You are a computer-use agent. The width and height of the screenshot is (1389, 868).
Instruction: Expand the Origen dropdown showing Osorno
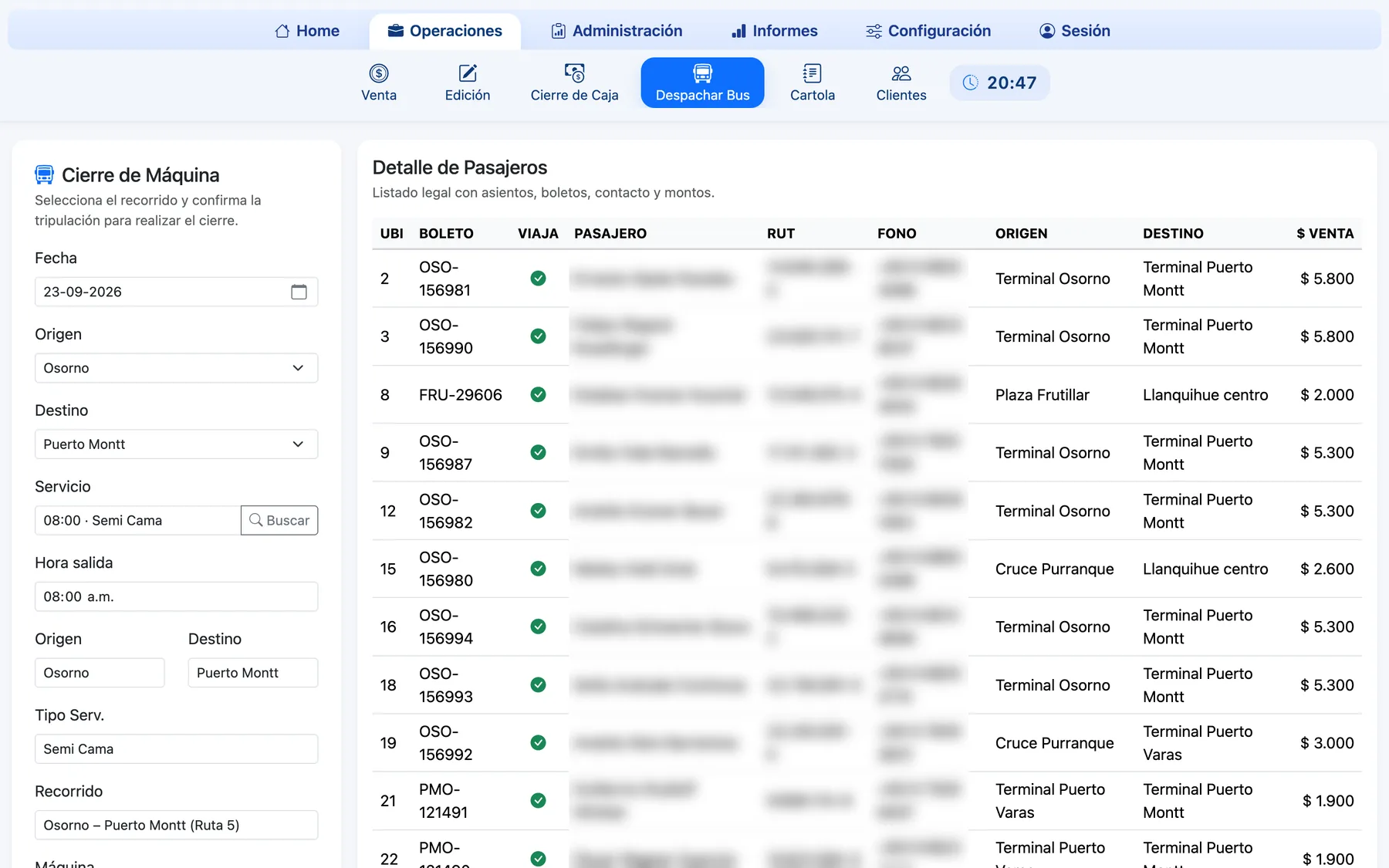tap(176, 368)
